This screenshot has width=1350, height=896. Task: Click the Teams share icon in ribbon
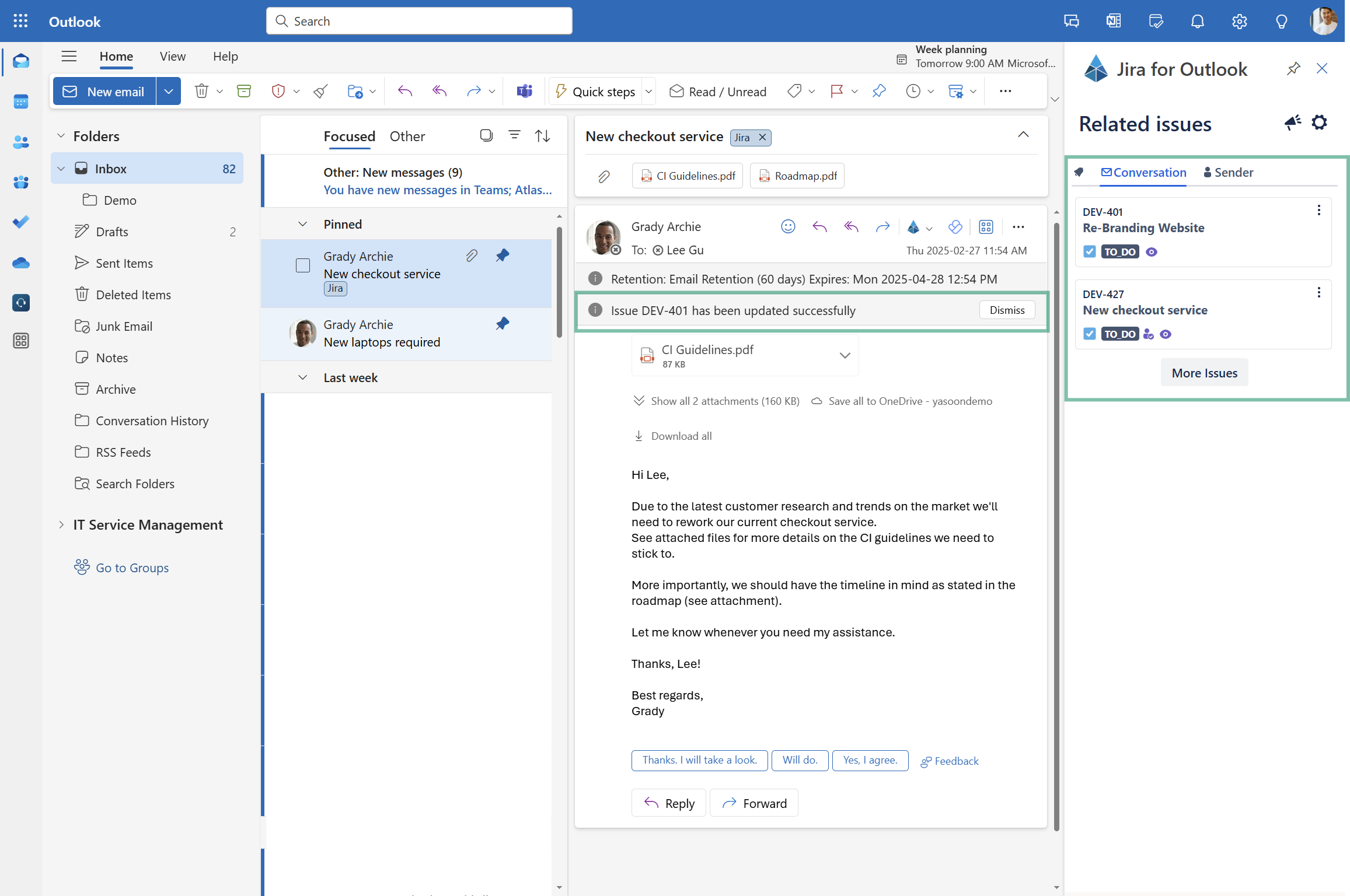(524, 91)
